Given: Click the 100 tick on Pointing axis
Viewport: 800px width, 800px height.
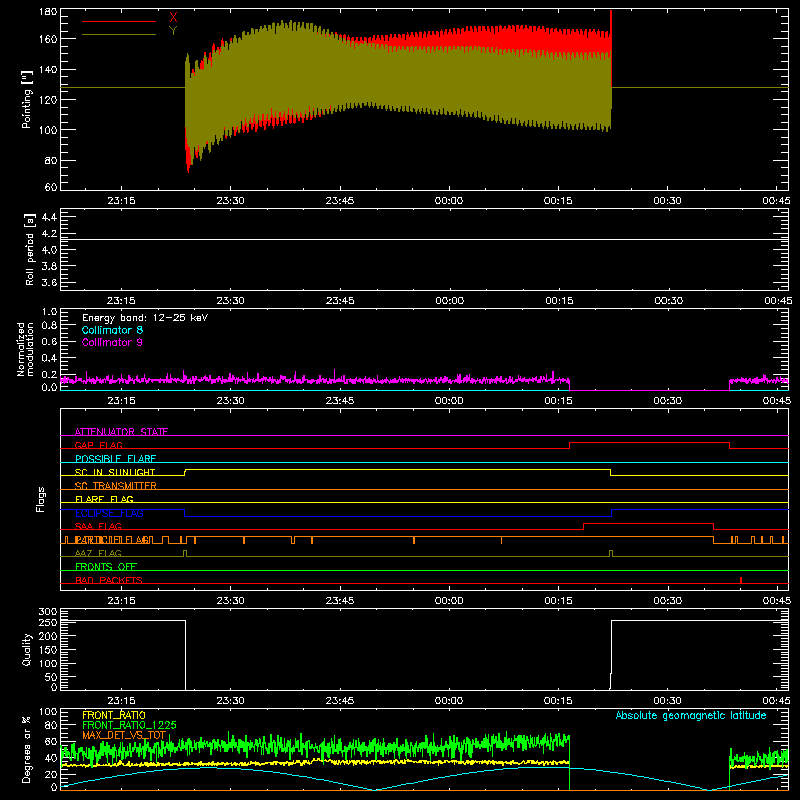Looking at the screenshot, I should (48, 130).
